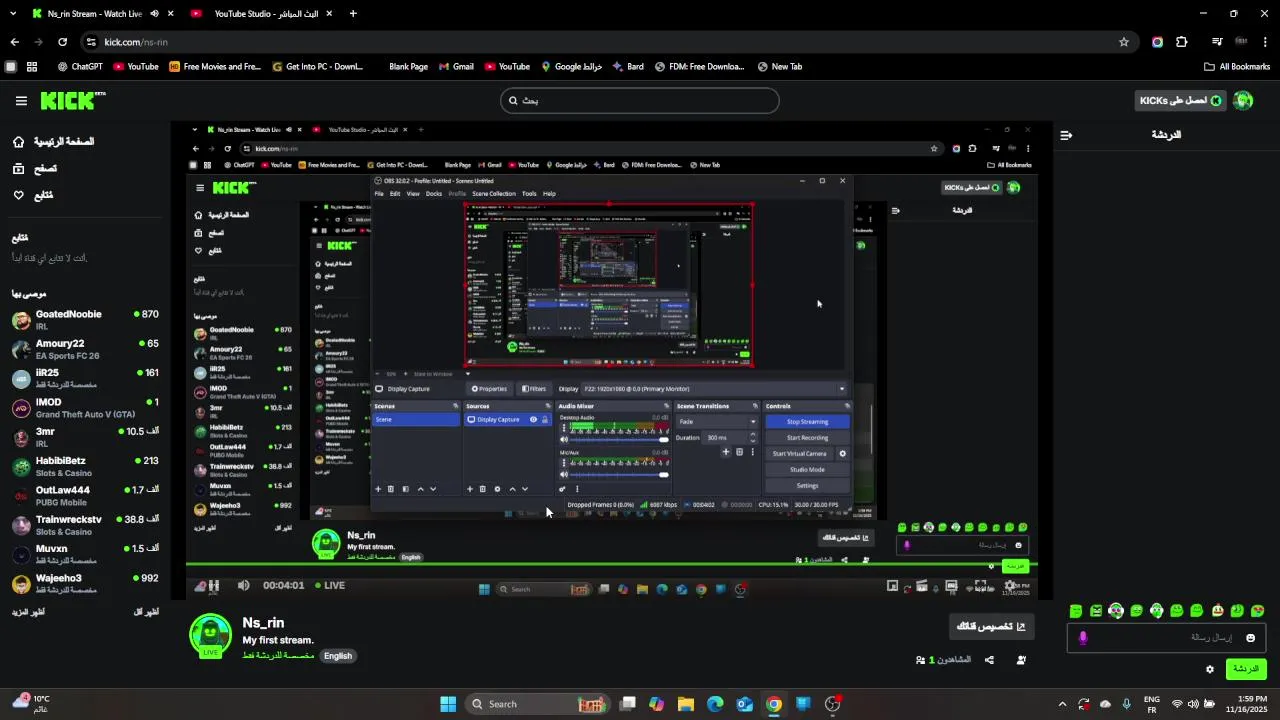Open the Chrome extensions puzzle menu
The height and width of the screenshot is (720, 1280).
pos(1182,42)
